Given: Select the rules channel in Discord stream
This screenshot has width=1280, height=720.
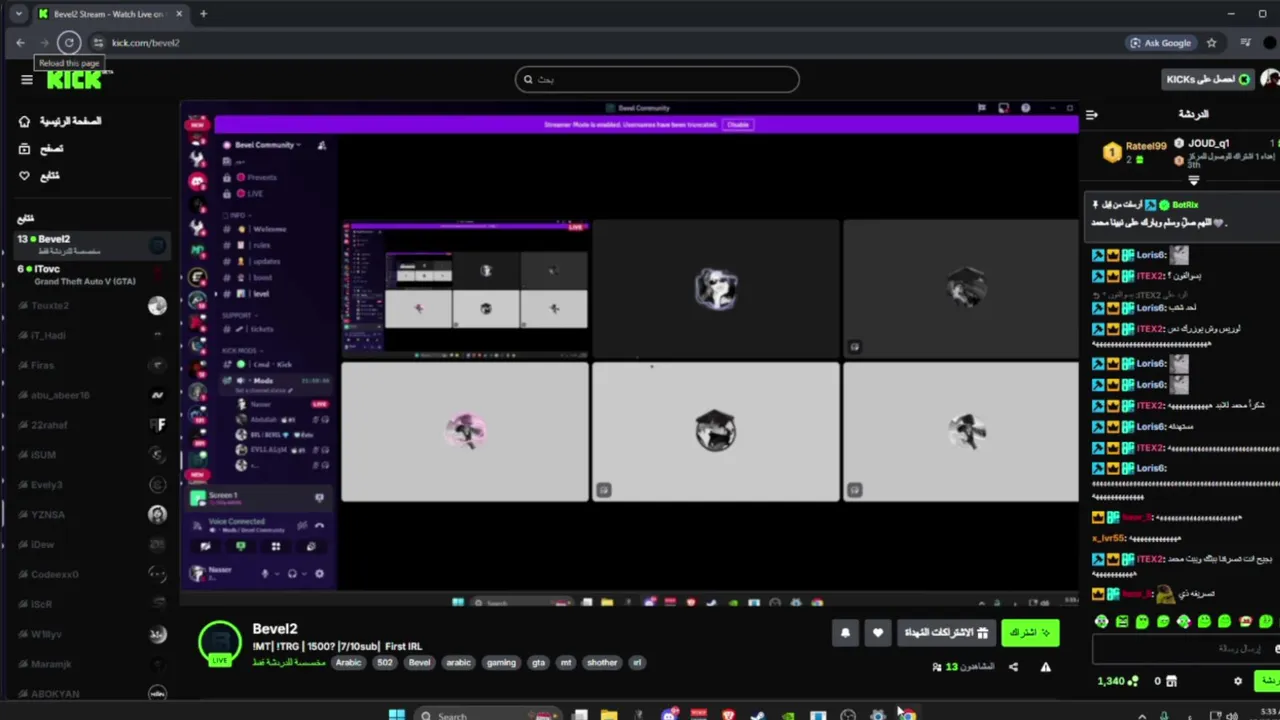Looking at the screenshot, I should pyautogui.click(x=261, y=245).
